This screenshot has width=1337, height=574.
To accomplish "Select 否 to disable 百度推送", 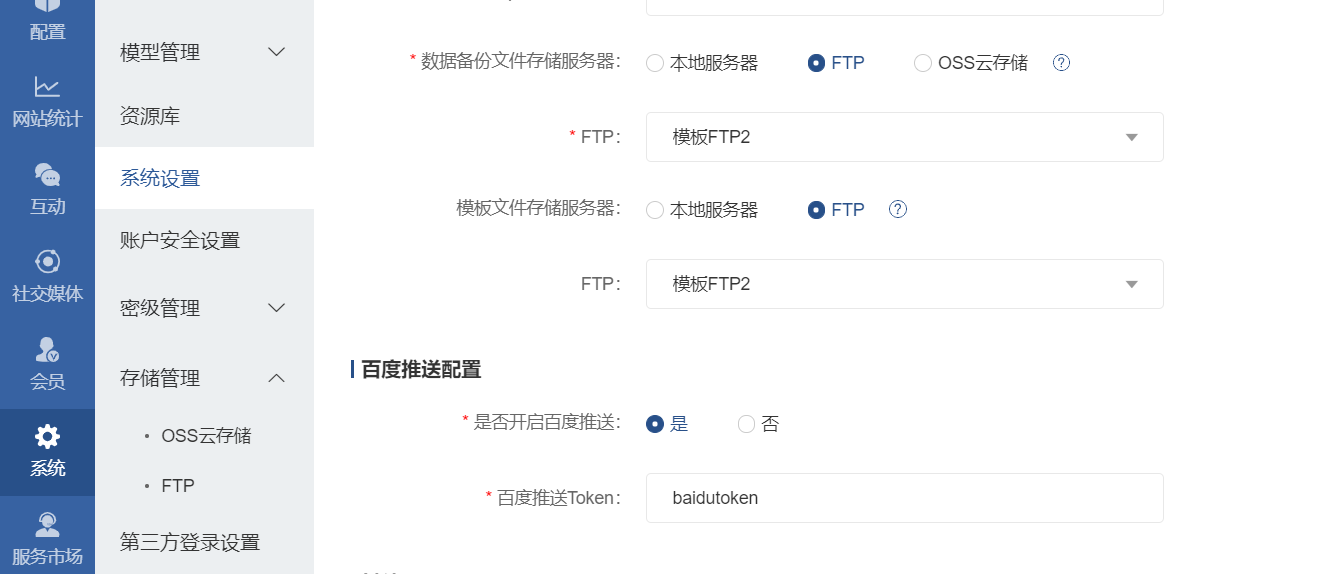I will coord(746,424).
